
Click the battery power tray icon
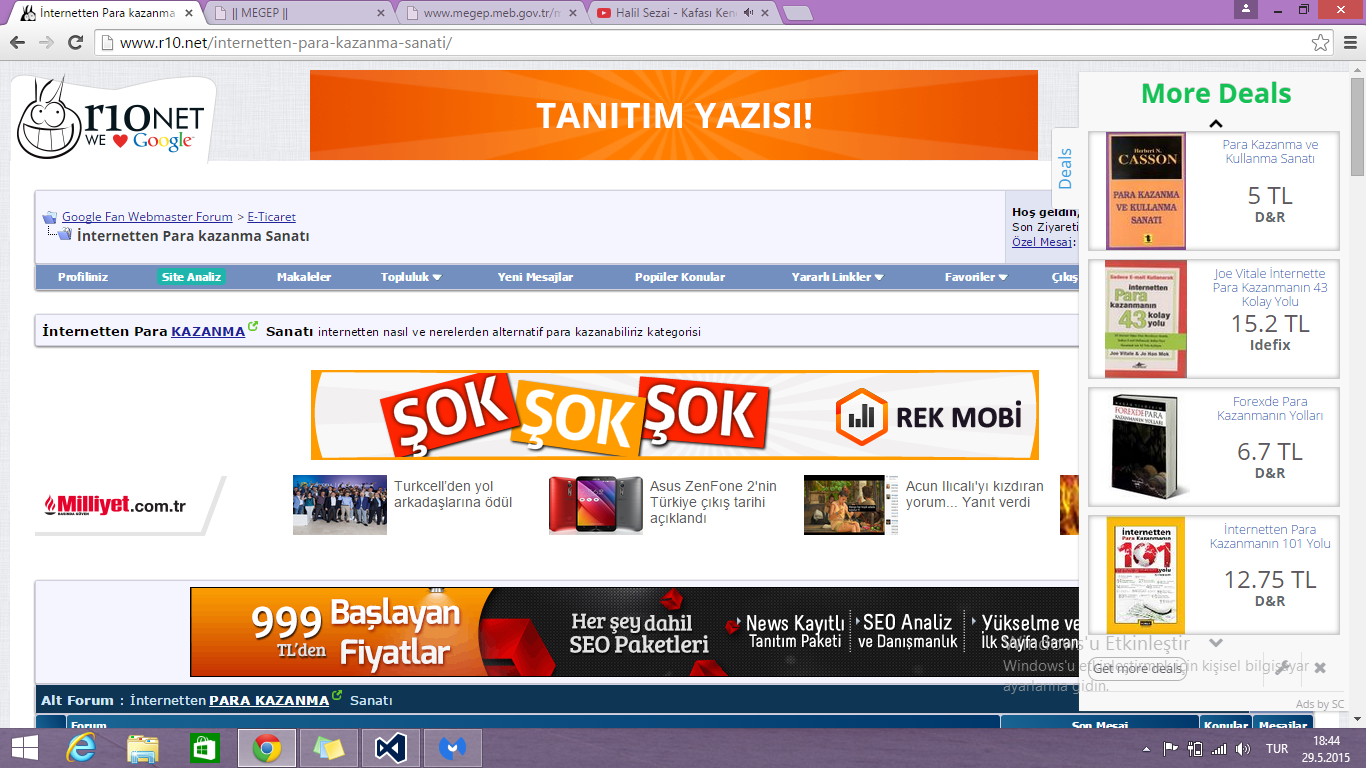point(1194,748)
